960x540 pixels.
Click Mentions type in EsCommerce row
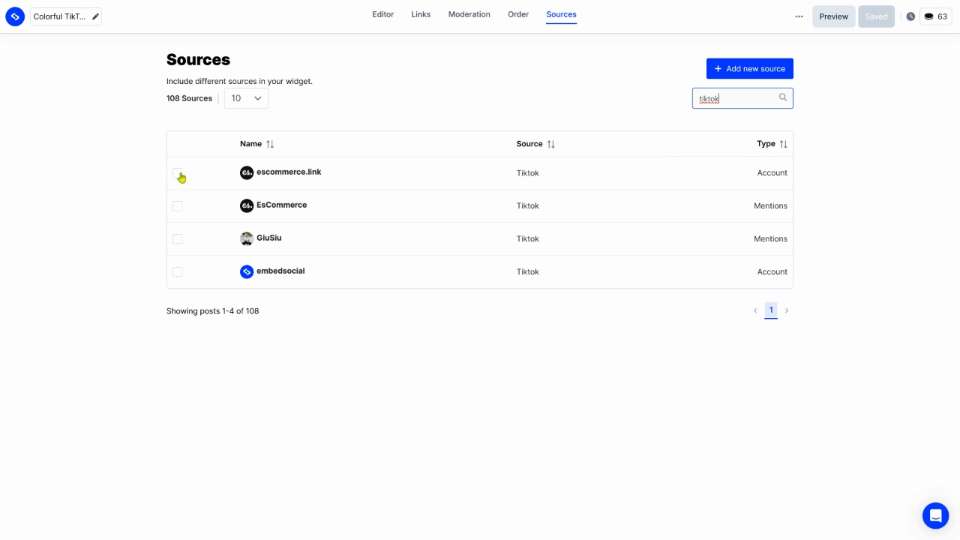[x=770, y=206]
